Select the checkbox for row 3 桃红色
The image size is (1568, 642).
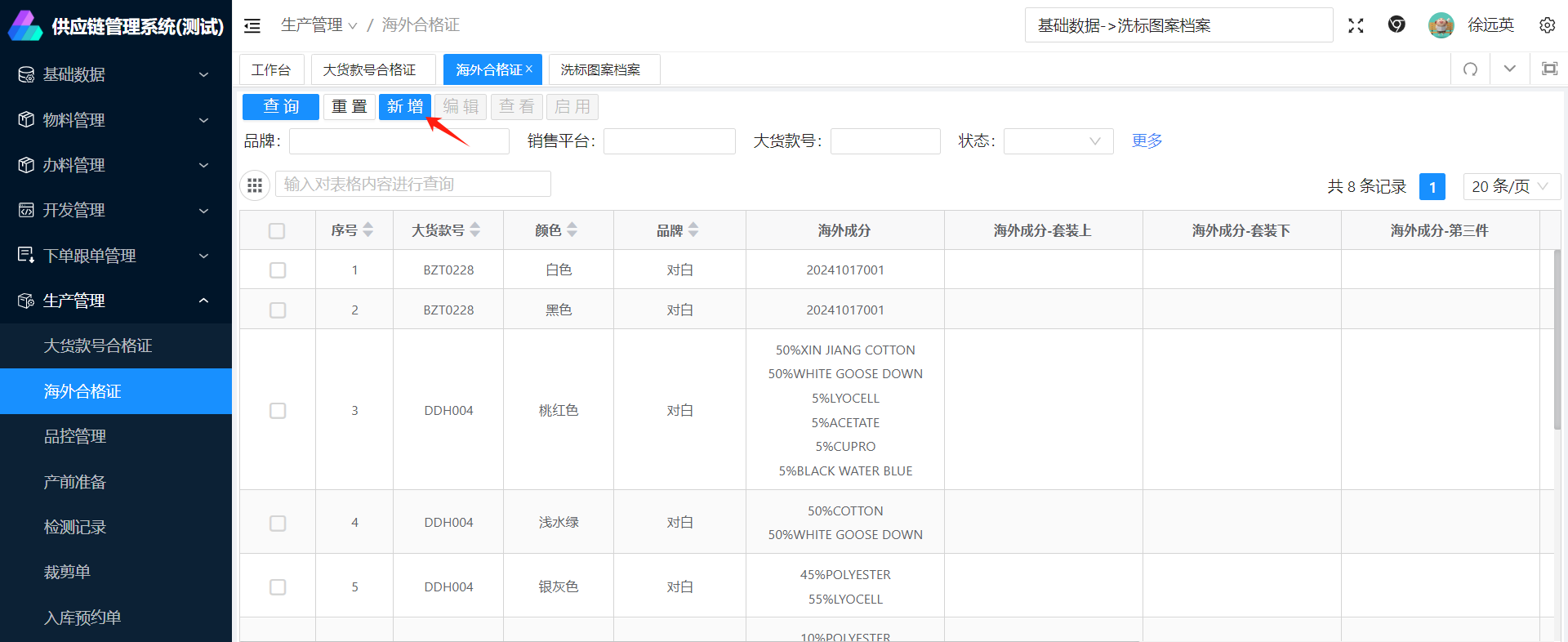pyautogui.click(x=278, y=410)
